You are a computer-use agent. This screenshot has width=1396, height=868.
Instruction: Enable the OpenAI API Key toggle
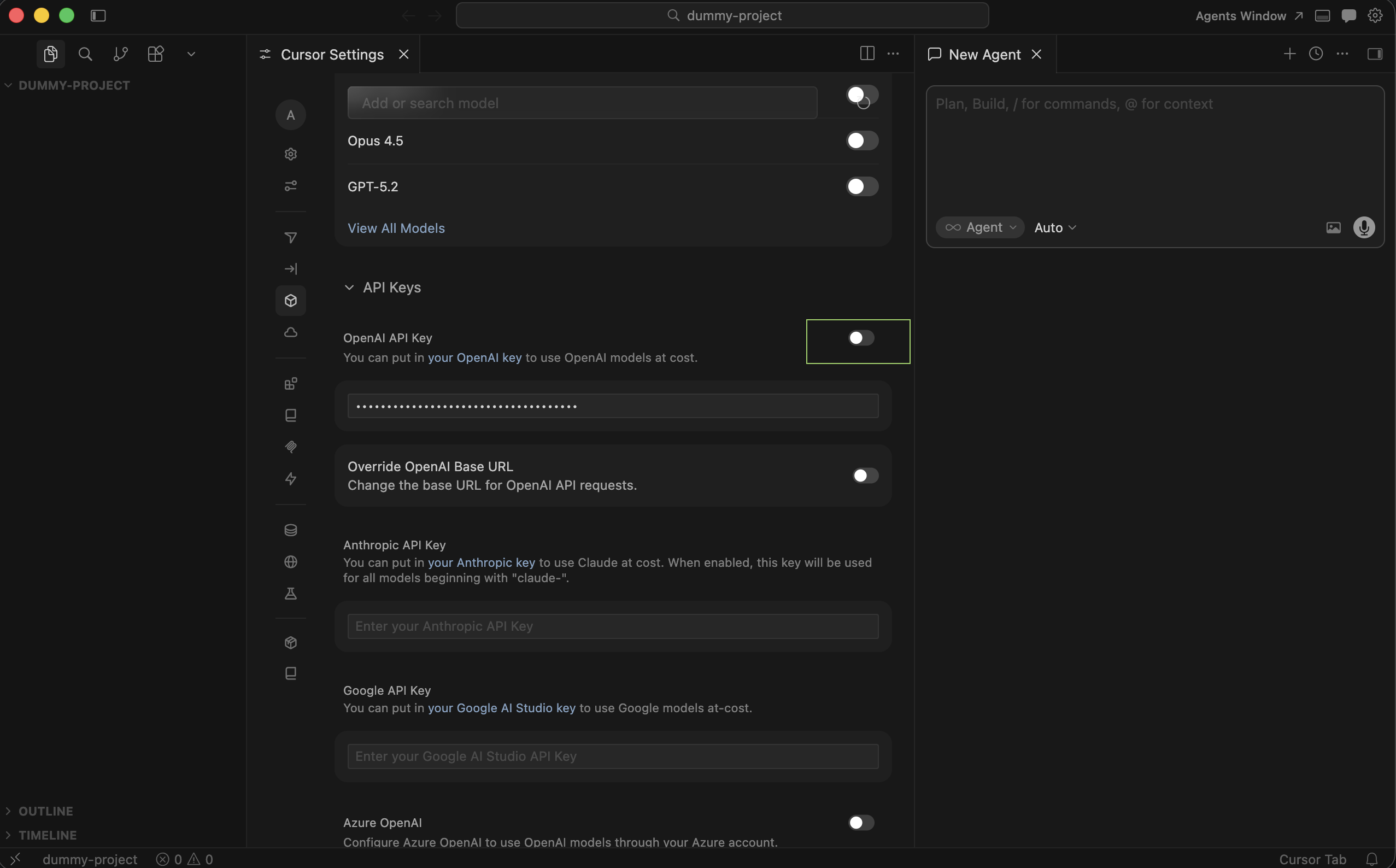point(861,338)
